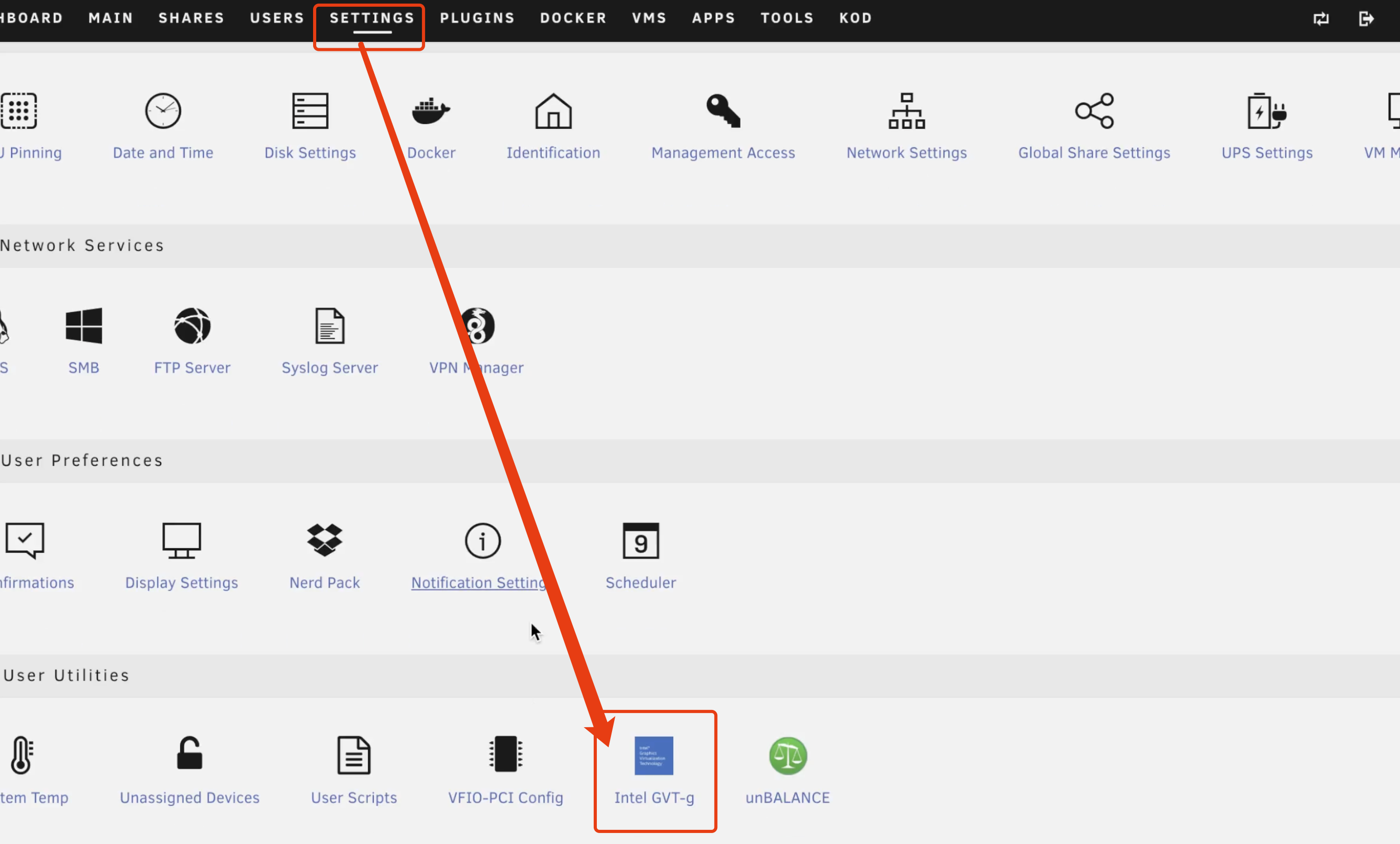The image size is (1400, 844).
Task: Open the DOCKER top menu tab
Action: click(x=573, y=18)
